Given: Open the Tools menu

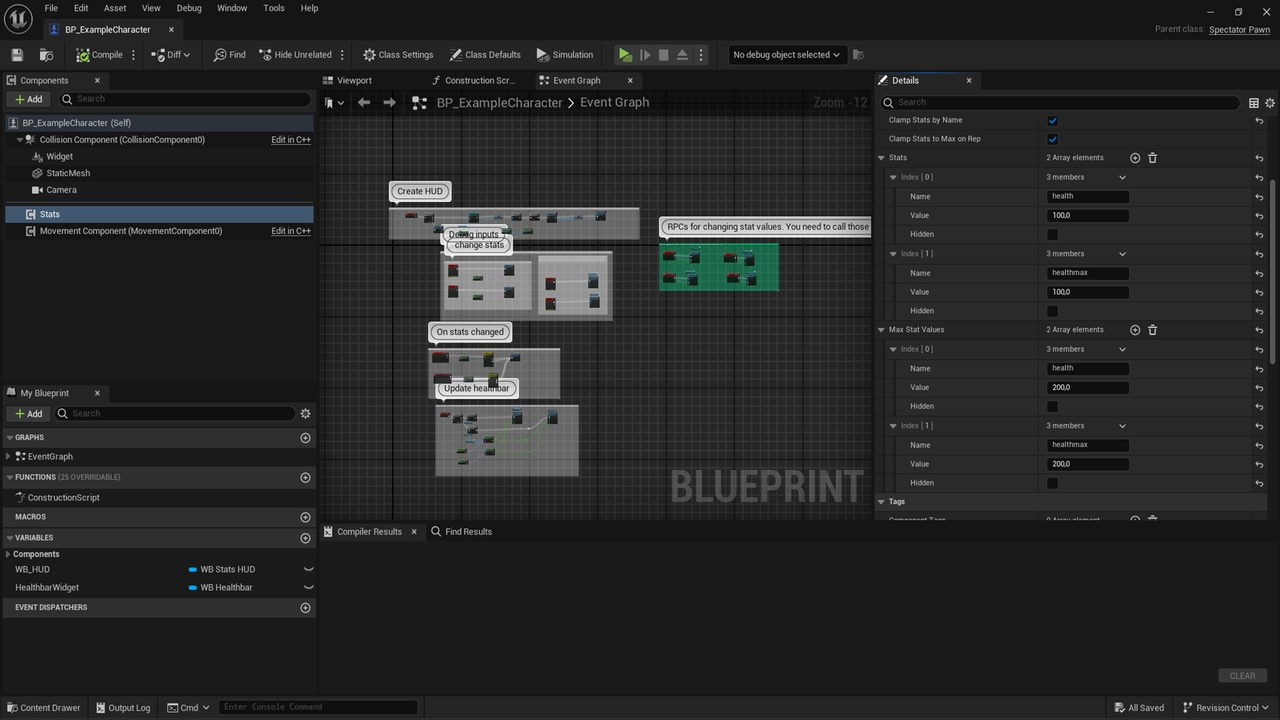Looking at the screenshot, I should [274, 8].
